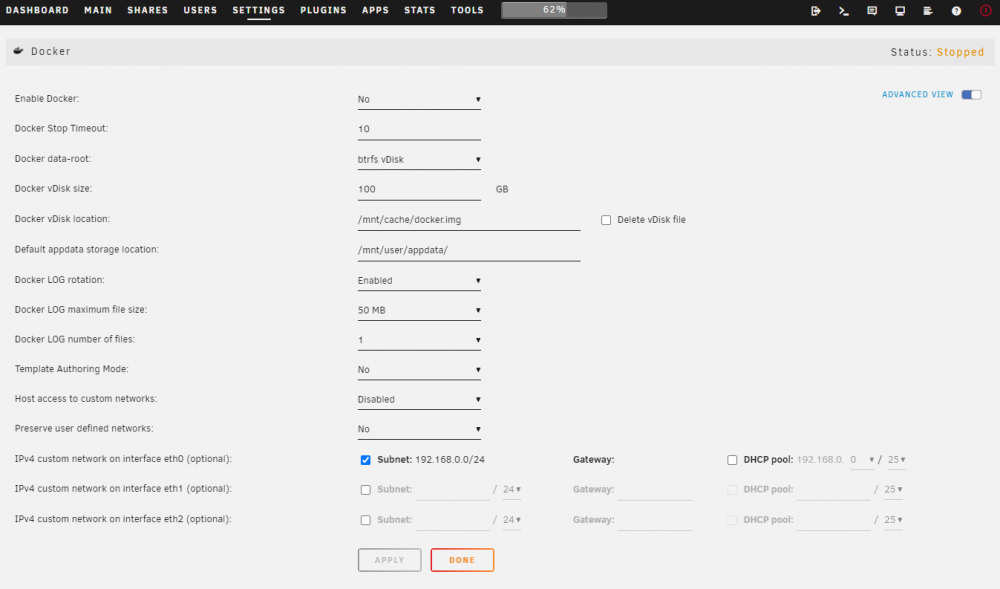The width and height of the screenshot is (1000, 589).
Task: Click the Default appdata storage location field
Action: click(x=469, y=251)
